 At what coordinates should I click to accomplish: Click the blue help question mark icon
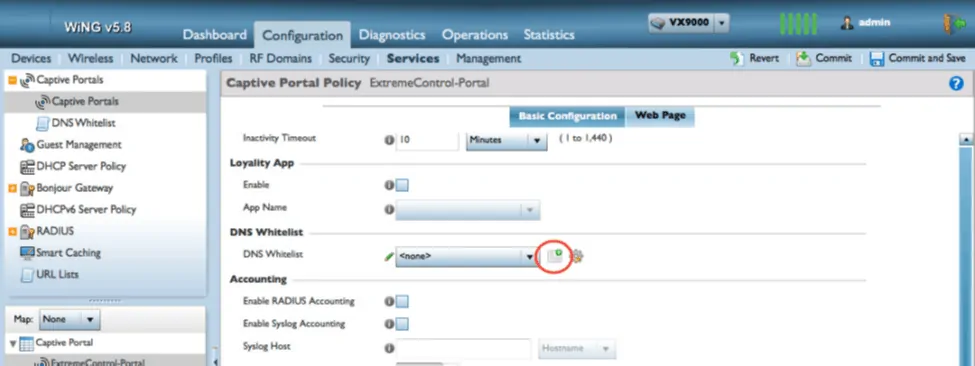(956, 84)
